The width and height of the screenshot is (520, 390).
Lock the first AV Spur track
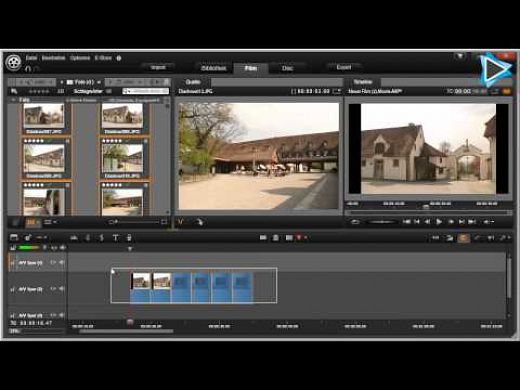click(x=53, y=263)
